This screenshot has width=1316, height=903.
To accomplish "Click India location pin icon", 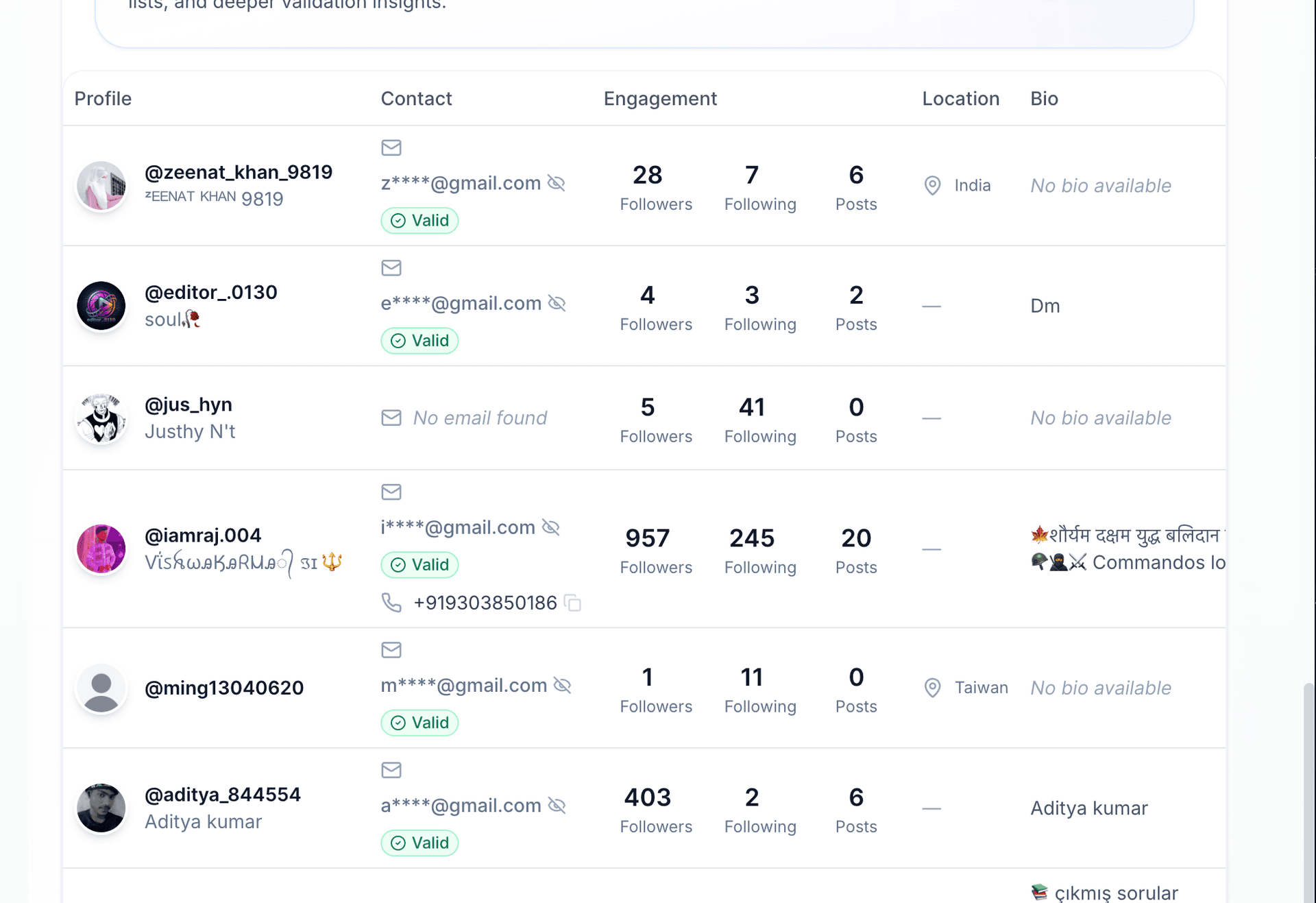I will [932, 185].
